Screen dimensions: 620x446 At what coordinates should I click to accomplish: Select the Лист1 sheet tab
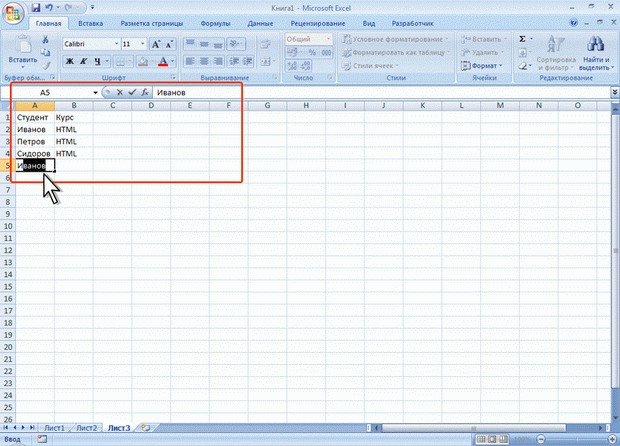click(54, 428)
